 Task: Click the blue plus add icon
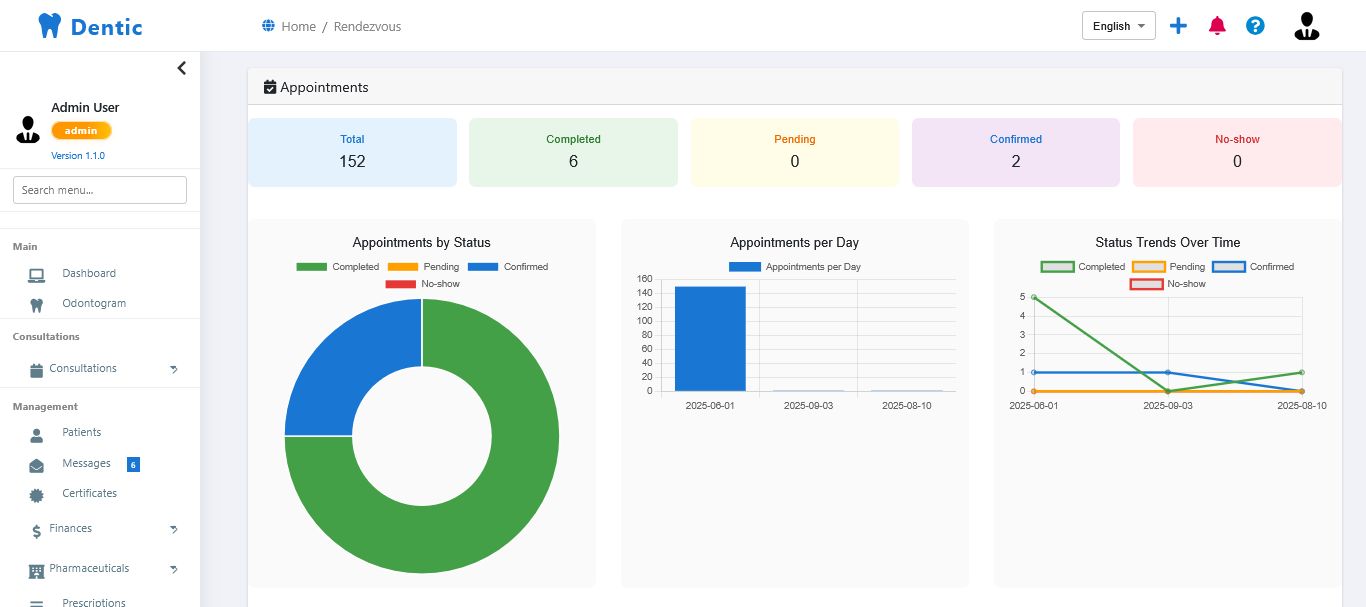[x=1178, y=26]
